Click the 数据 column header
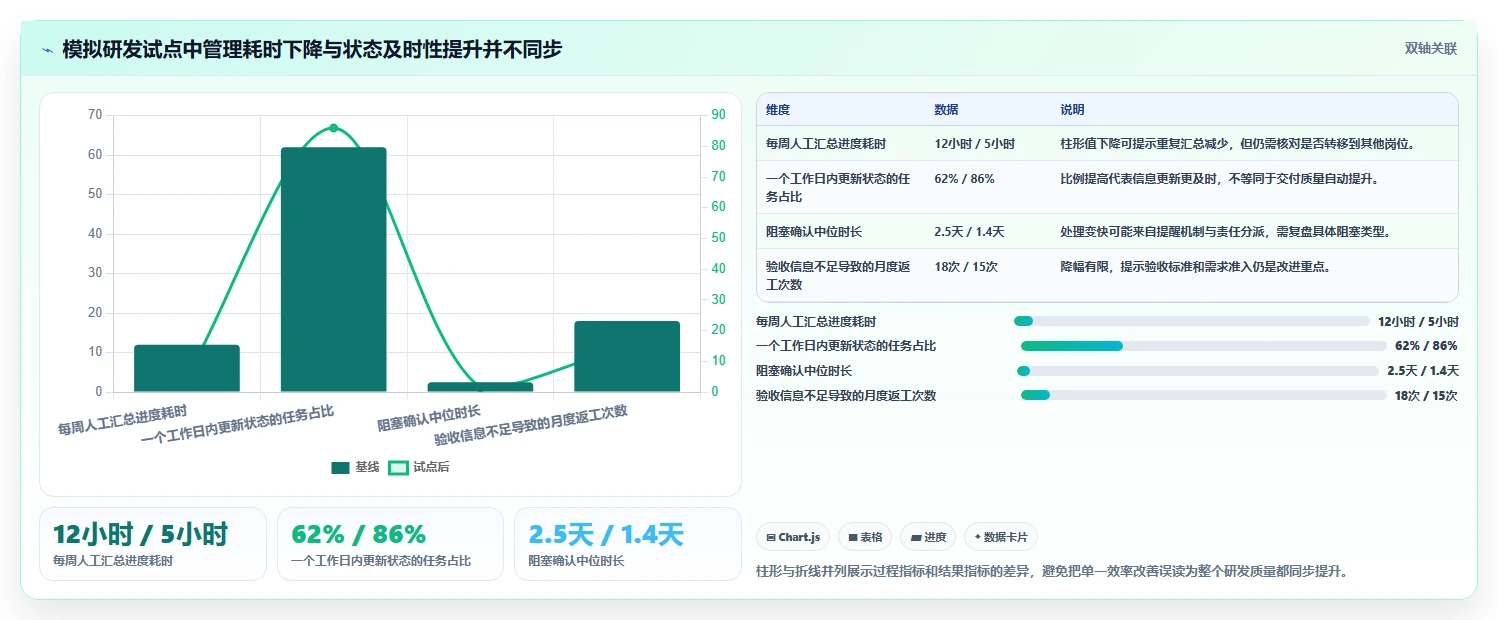 tap(946, 110)
